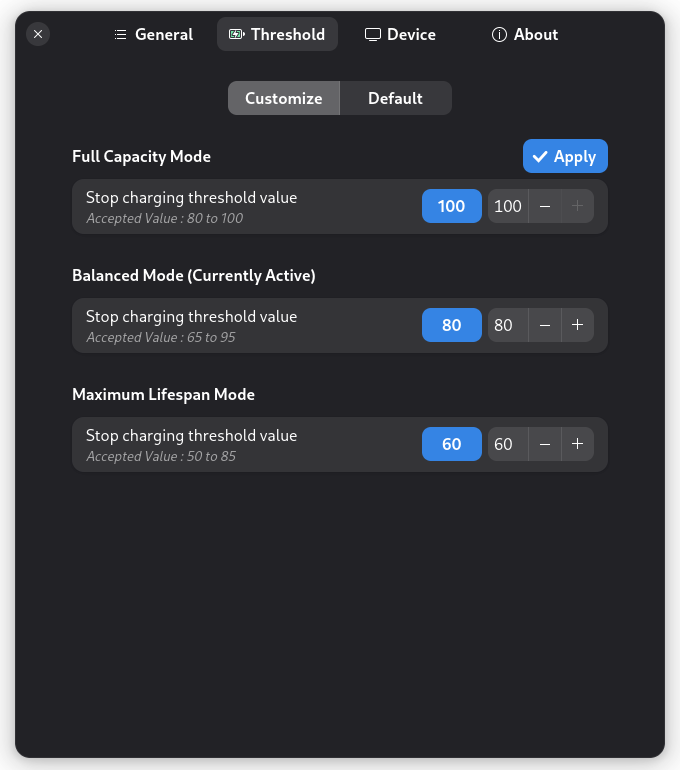This screenshot has height=770, width=680.
Task: Select the Customize toggle option
Action: [284, 98]
